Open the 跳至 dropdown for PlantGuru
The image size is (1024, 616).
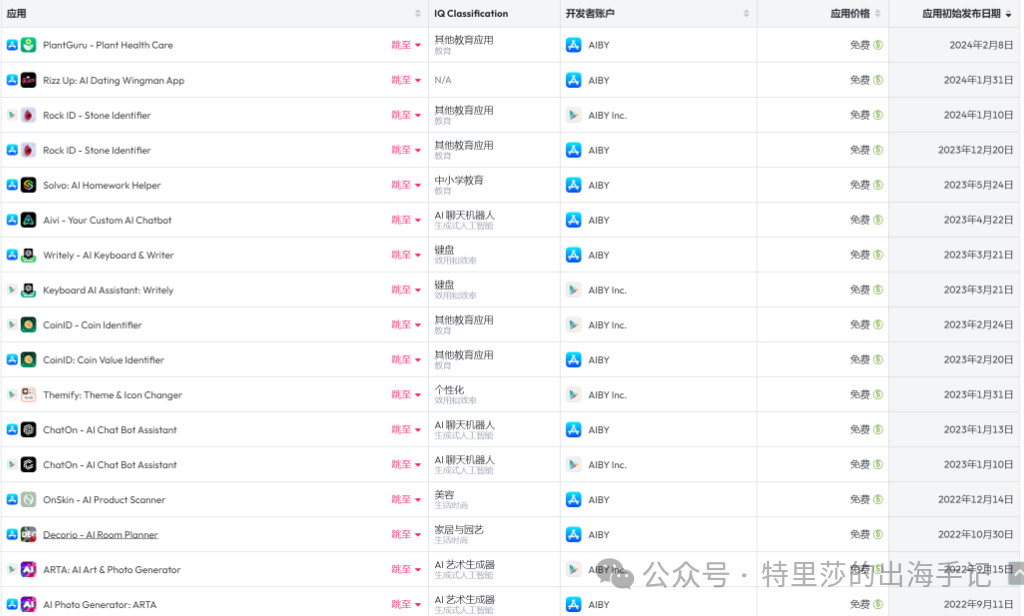[x=406, y=45]
